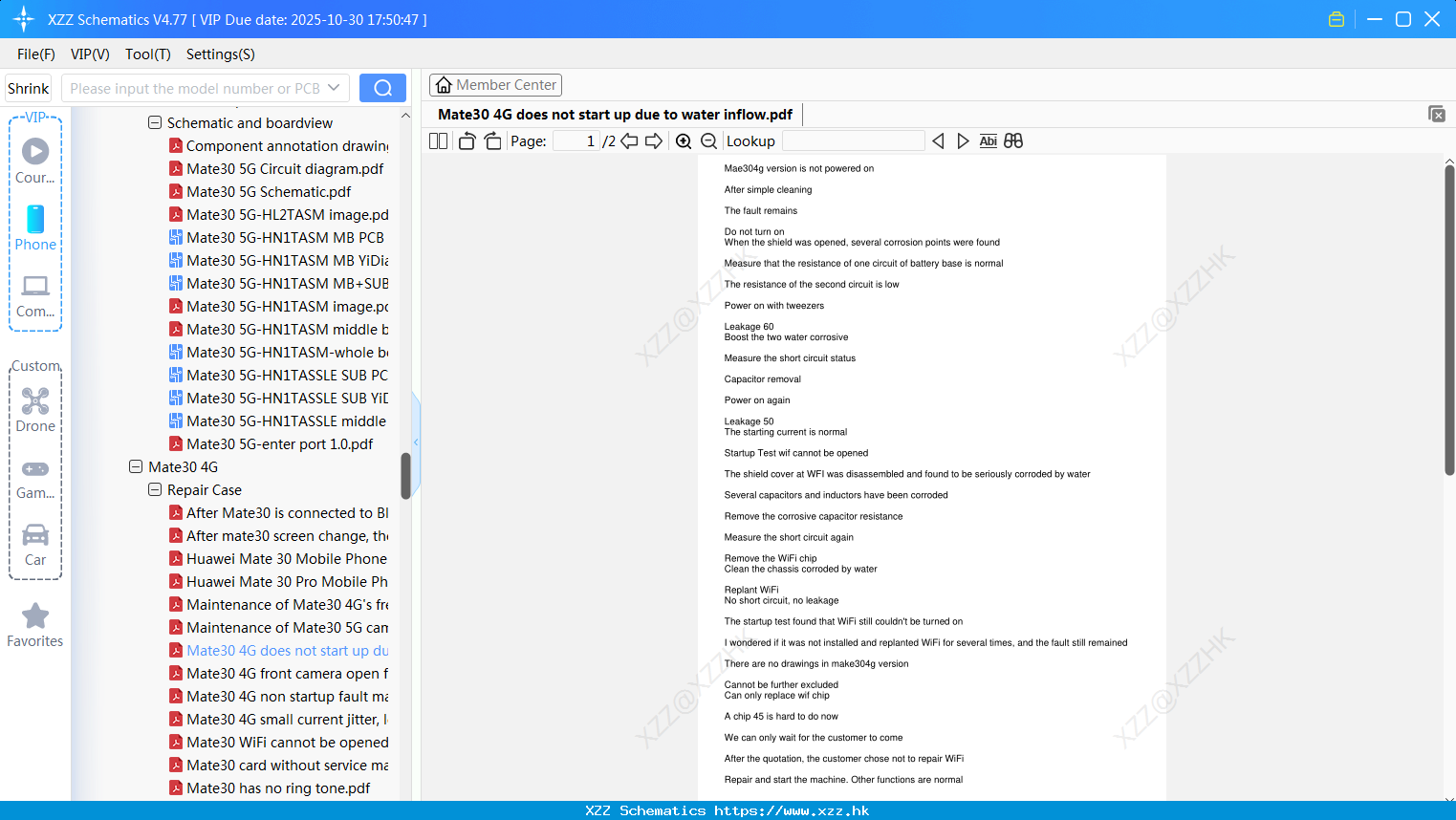Open Mate30 4G small current jitter case

pos(279,720)
